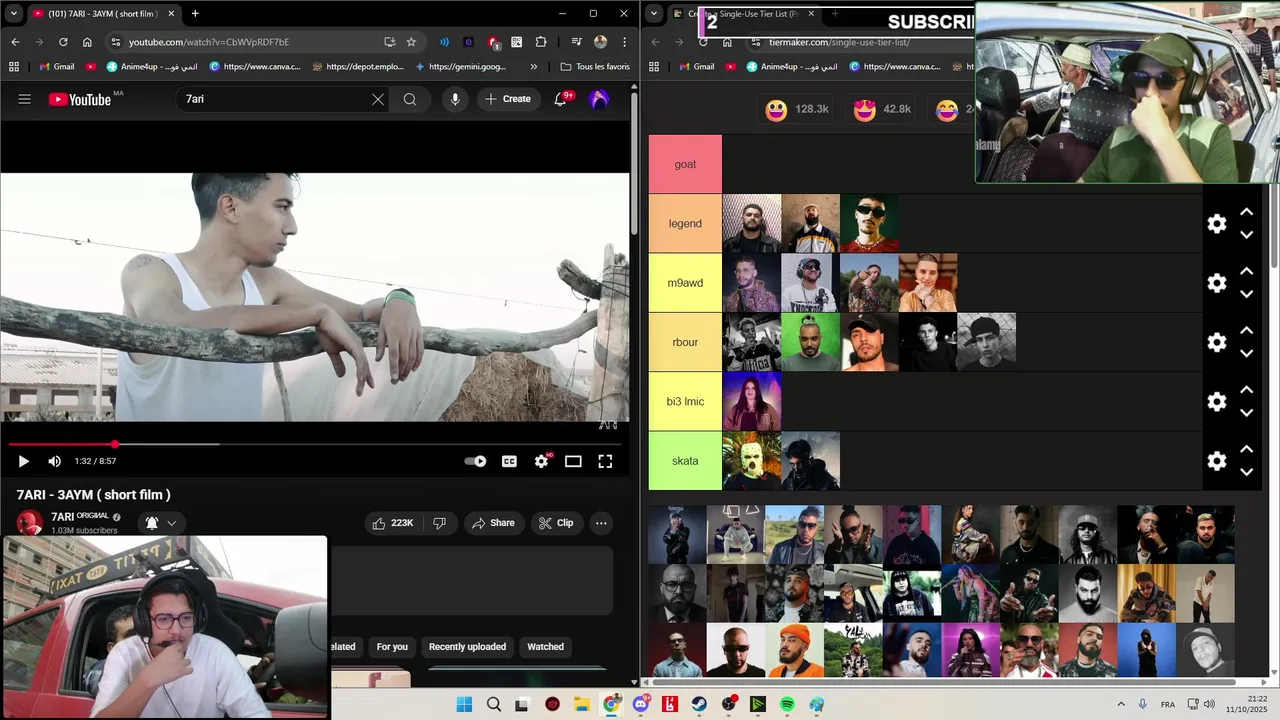Move the m9awd tier row down

tap(1247, 294)
